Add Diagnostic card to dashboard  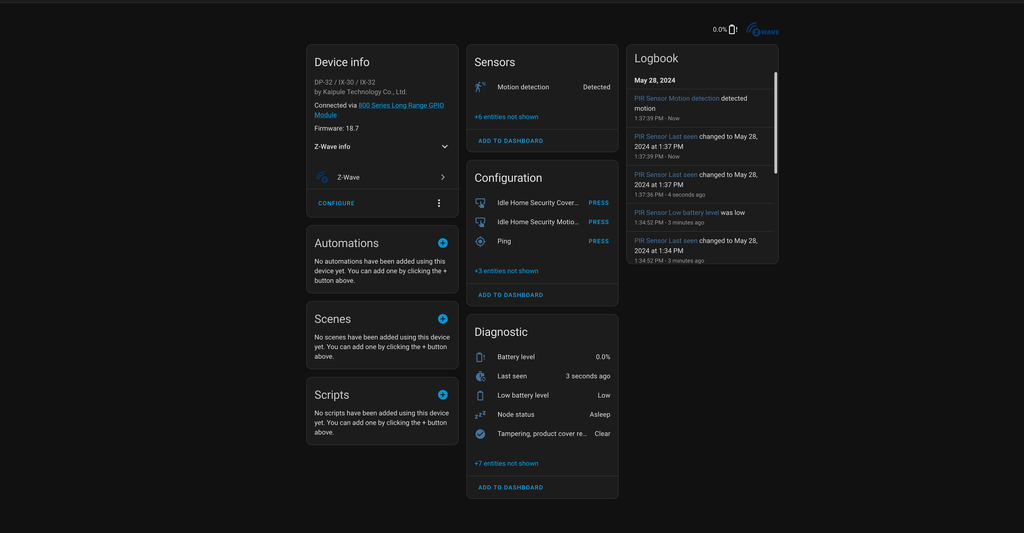(511, 488)
